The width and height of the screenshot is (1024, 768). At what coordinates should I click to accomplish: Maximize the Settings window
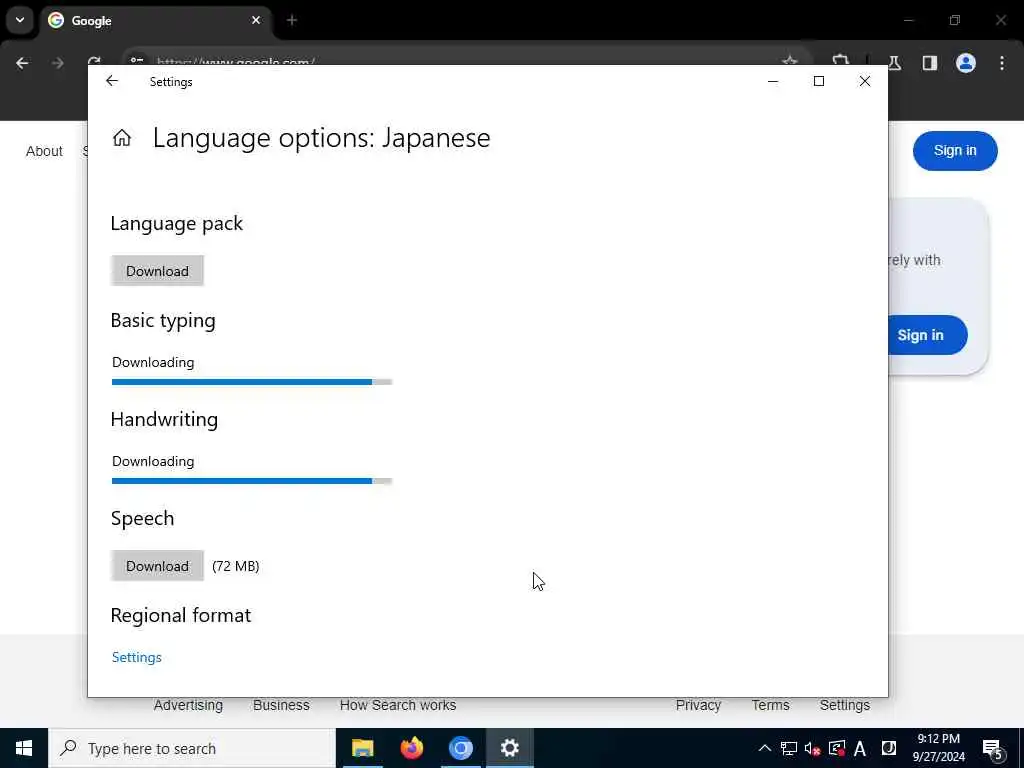(x=819, y=81)
